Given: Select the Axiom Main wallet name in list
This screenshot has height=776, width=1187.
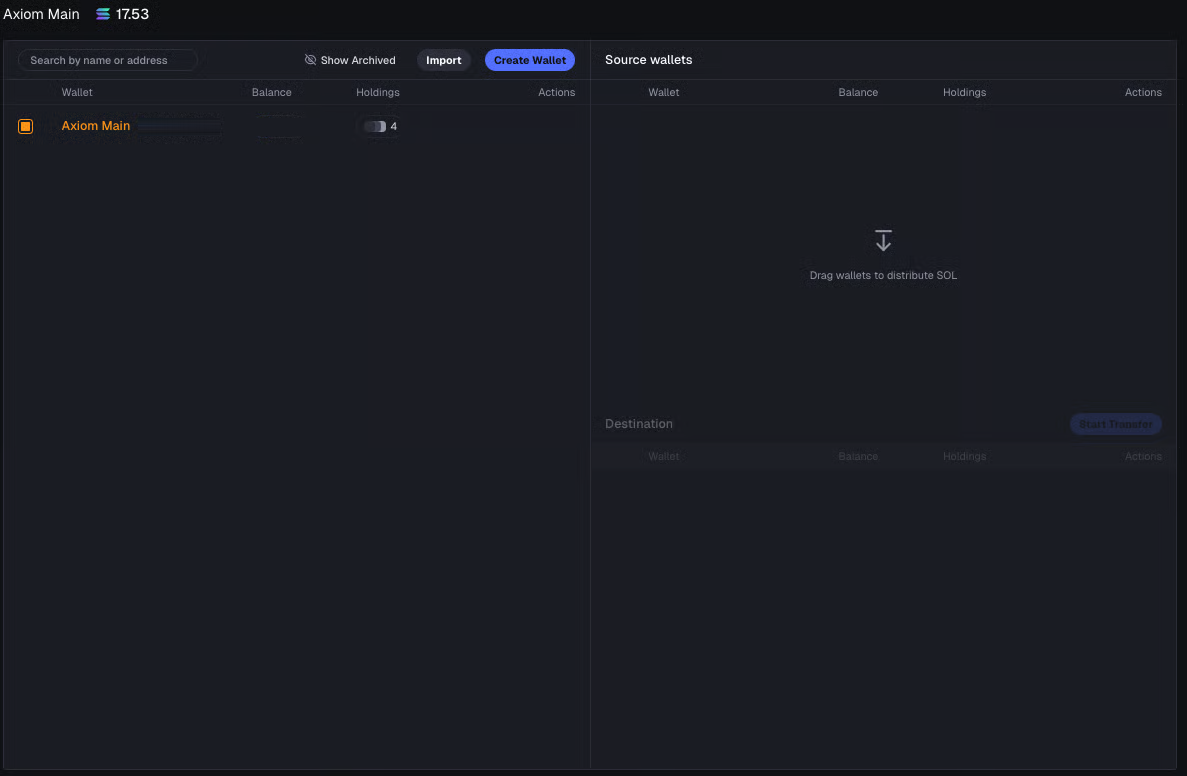Looking at the screenshot, I should pos(96,126).
